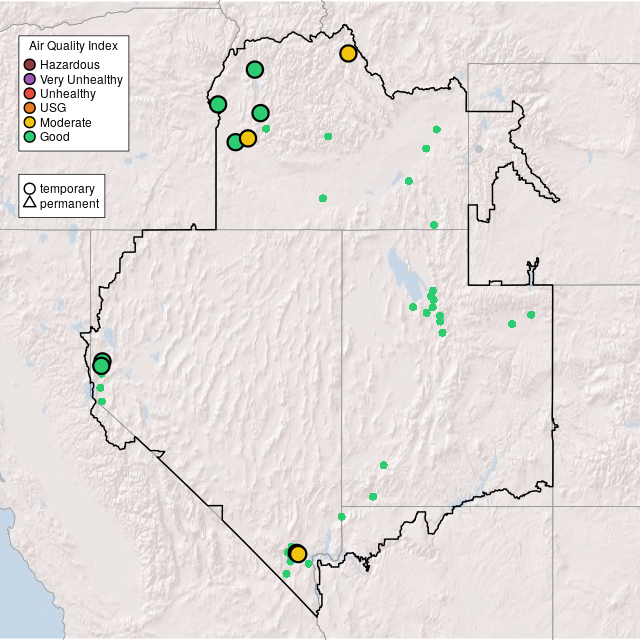Image resolution: width=640 pixels, height=640 pixels.
Task: Select the yellow marker touching a green marker in the northwest
Action: tap(248, 138)
